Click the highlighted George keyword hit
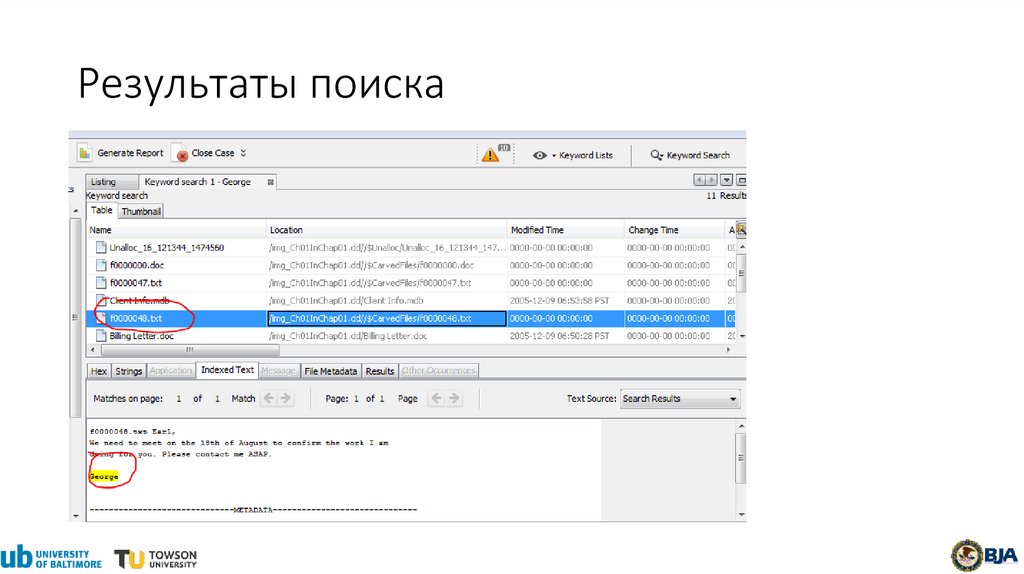The image size is (1024, 574). 104,477
